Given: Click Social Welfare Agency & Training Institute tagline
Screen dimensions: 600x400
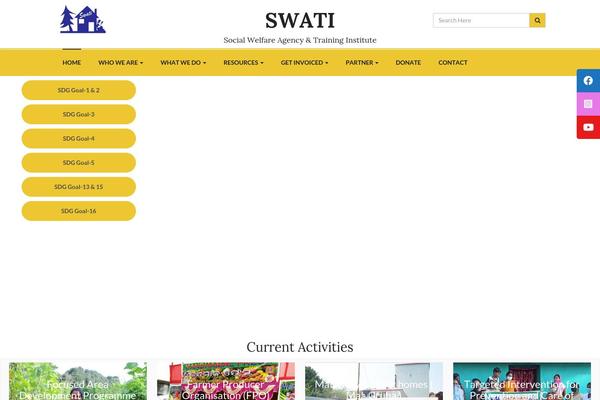Looking at the screenshot, I should point(300,40).
